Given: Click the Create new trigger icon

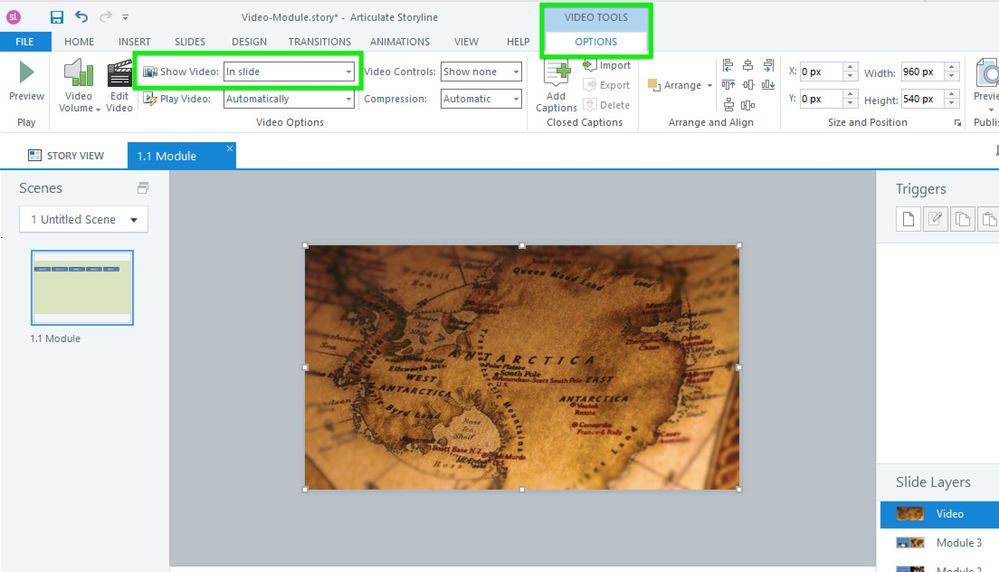Looking at the screenshot, I should (x=909, y=220).
